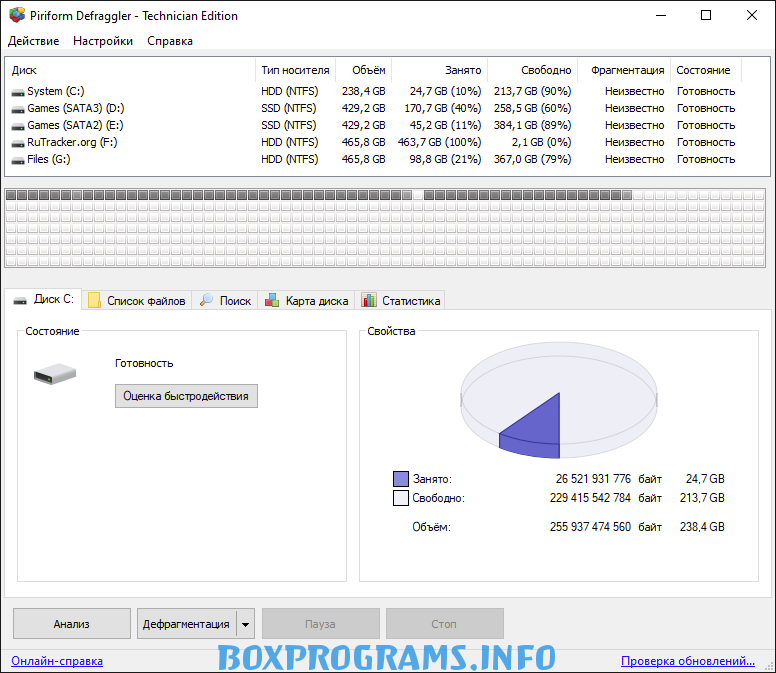The image size is (776, 673).
Task: Click the drive icon on Диск C: tab
Action: tap(20, 300)
